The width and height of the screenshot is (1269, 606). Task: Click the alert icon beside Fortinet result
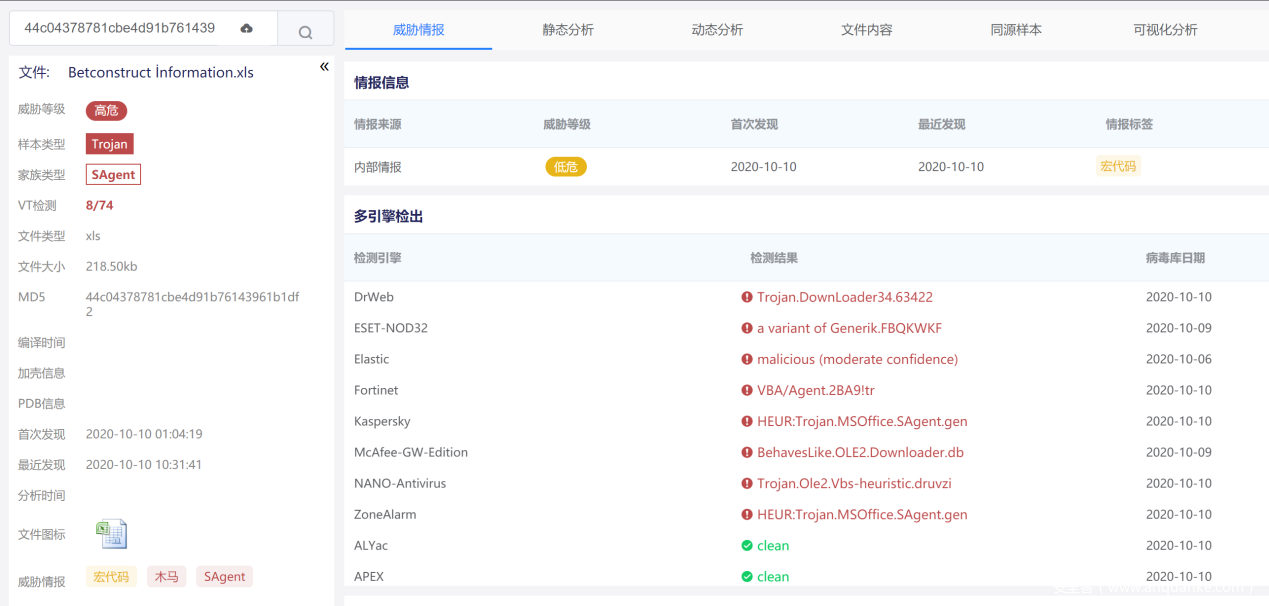click(x=746, y=390)
